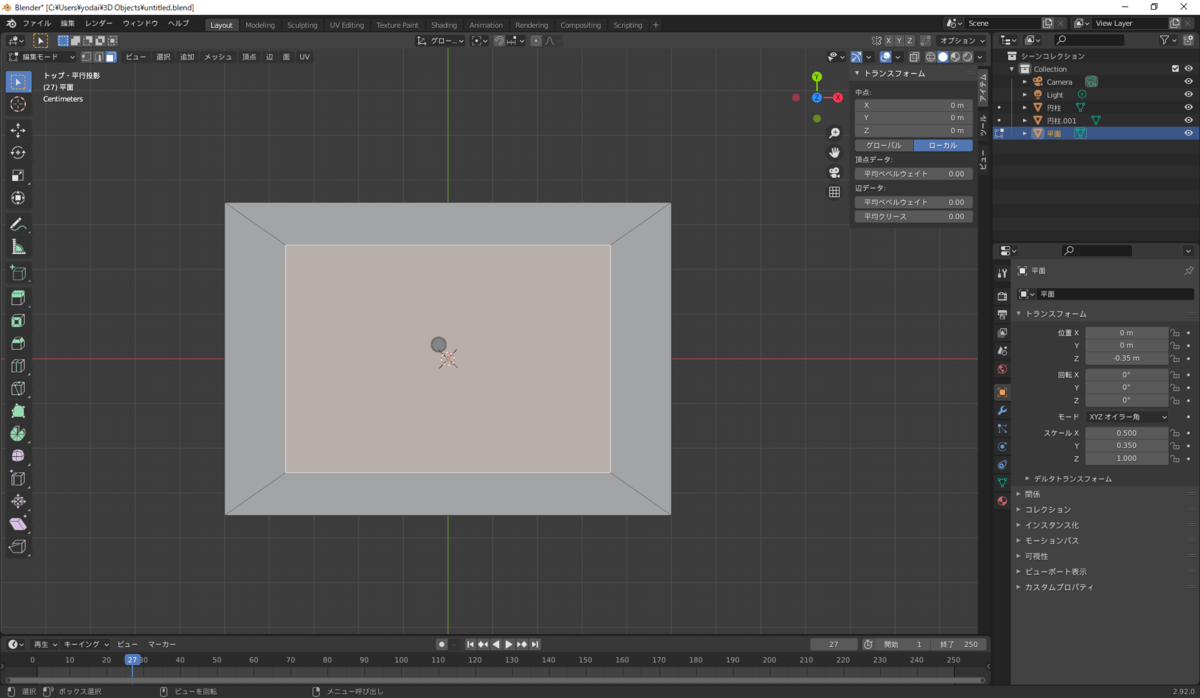
Task: Open Material properties tab icon
Action: (x=1002, y=501)
